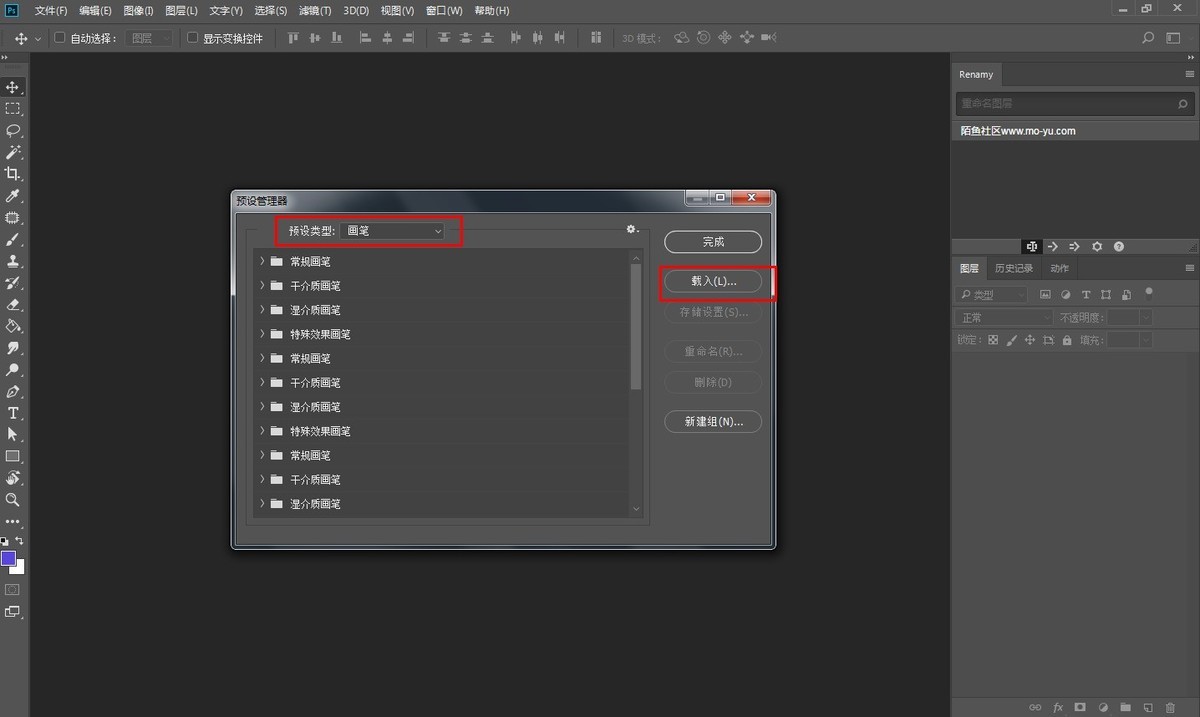Click the 载入(L)... button
This screenshot has height=717, width=1200.
pos(713,282)
